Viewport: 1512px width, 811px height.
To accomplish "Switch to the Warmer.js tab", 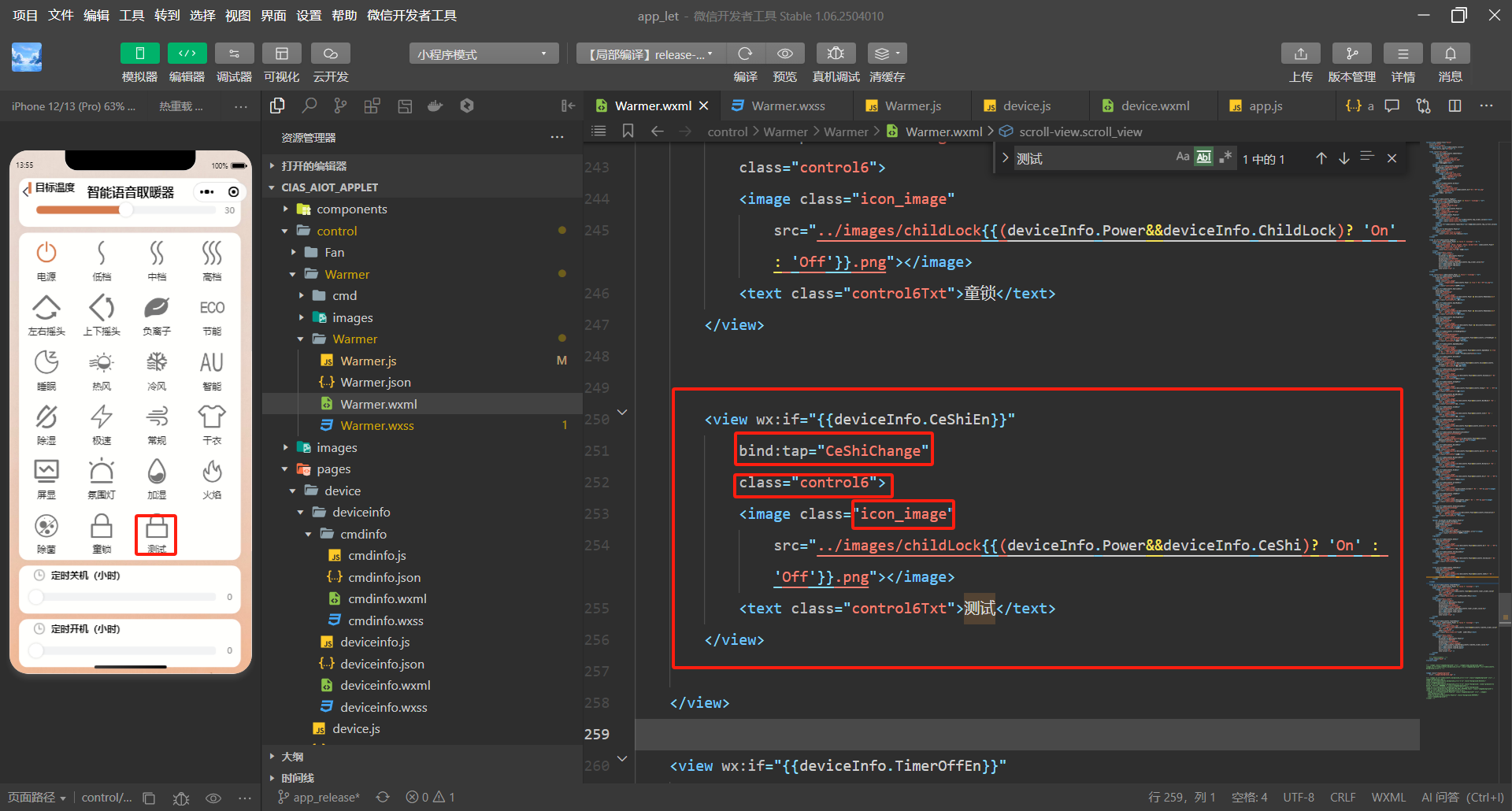I will (912, 106).
